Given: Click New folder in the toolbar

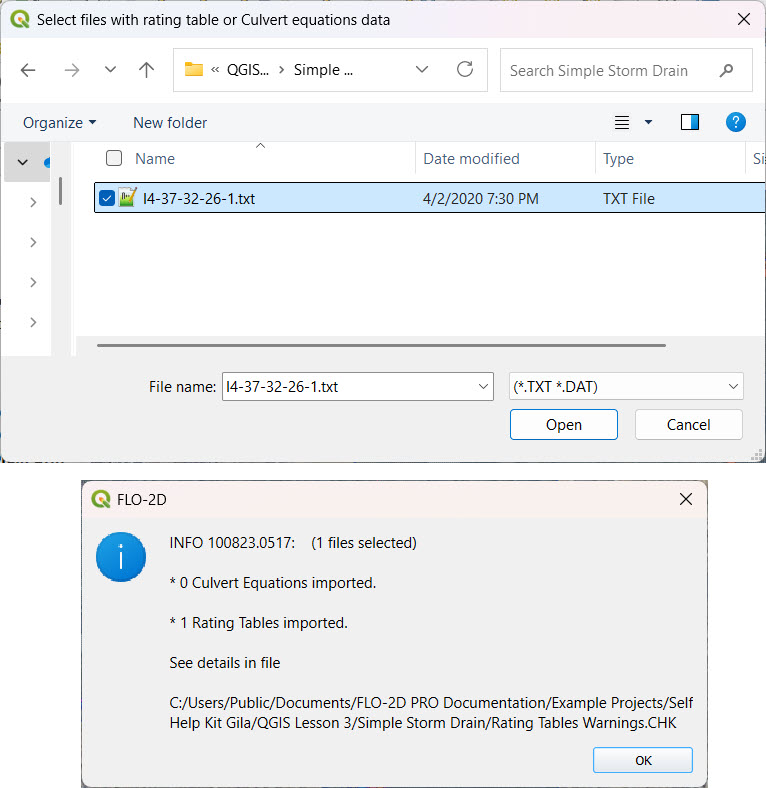Looking at the screenshot, I should click(170, 122).
